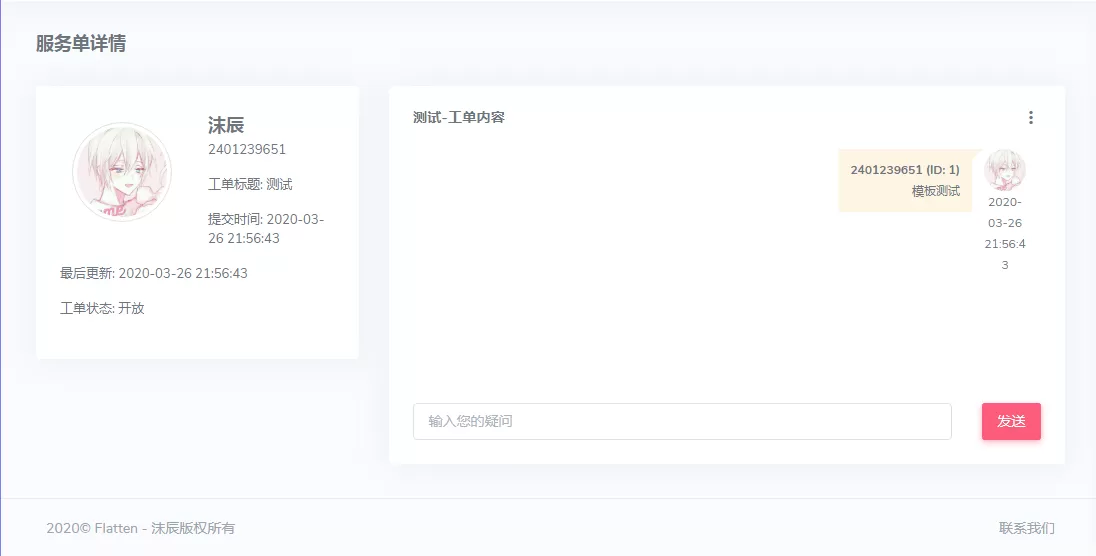Click the 最后更新 timestamp line

pyautogui.click(x=154, y=273)
